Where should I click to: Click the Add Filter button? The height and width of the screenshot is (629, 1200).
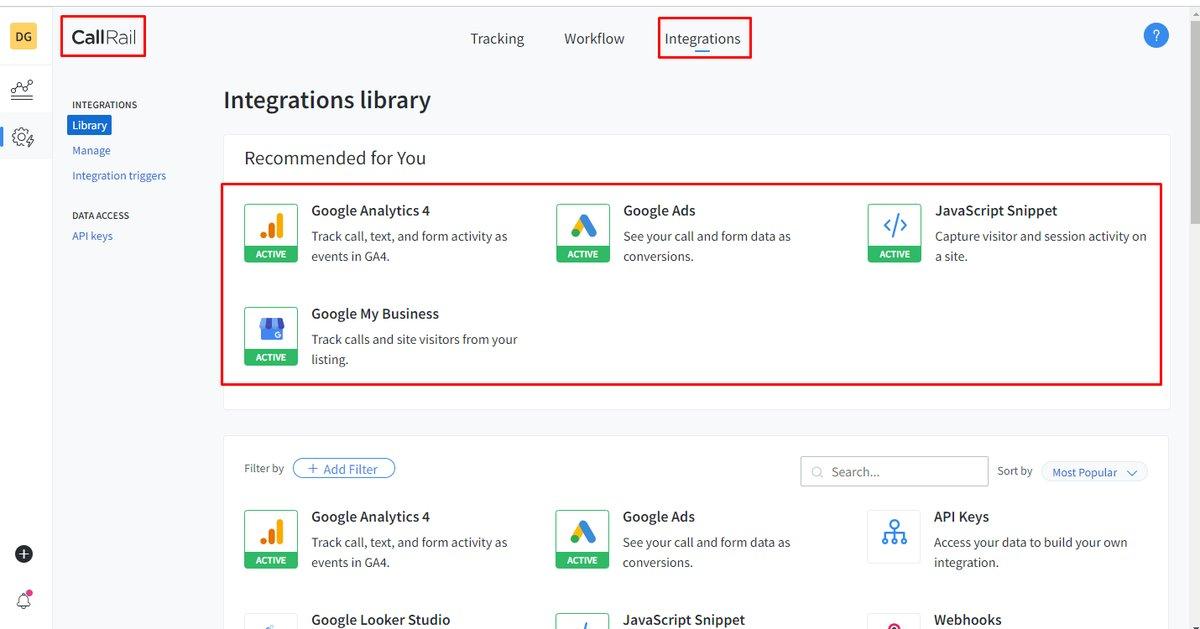(x=344, y=468)
